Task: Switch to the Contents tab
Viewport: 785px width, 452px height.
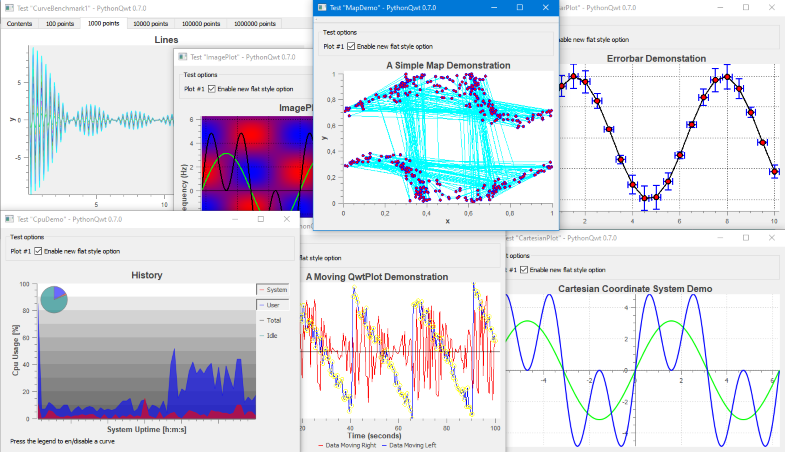Action: pos(21,22)
